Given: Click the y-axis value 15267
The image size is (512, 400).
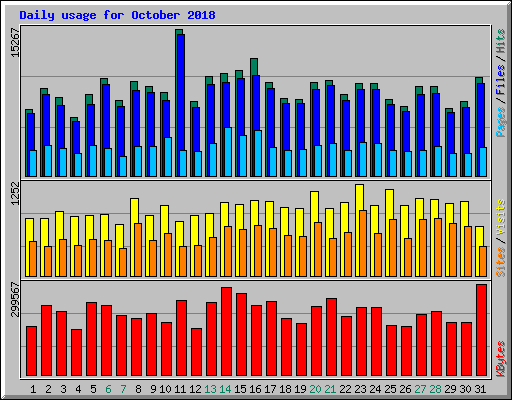Looking at the screenshot, I should point(15,43).
